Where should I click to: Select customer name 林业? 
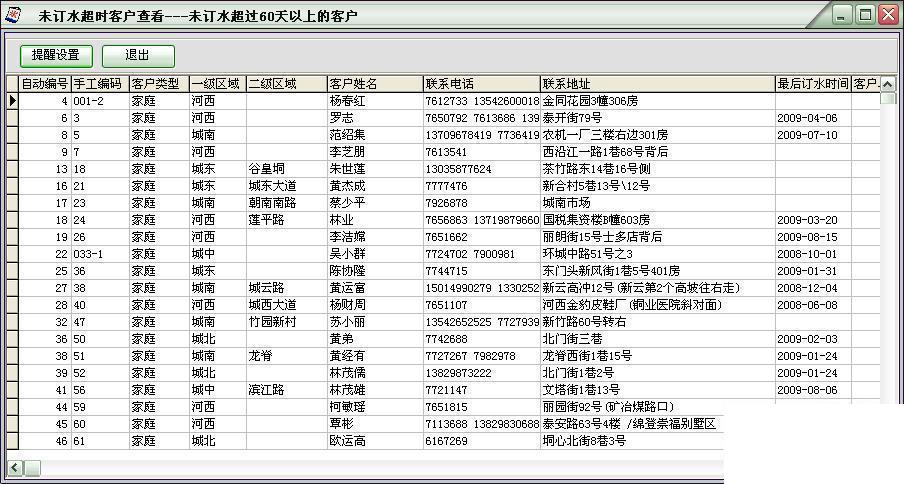(x=341, y=220)
